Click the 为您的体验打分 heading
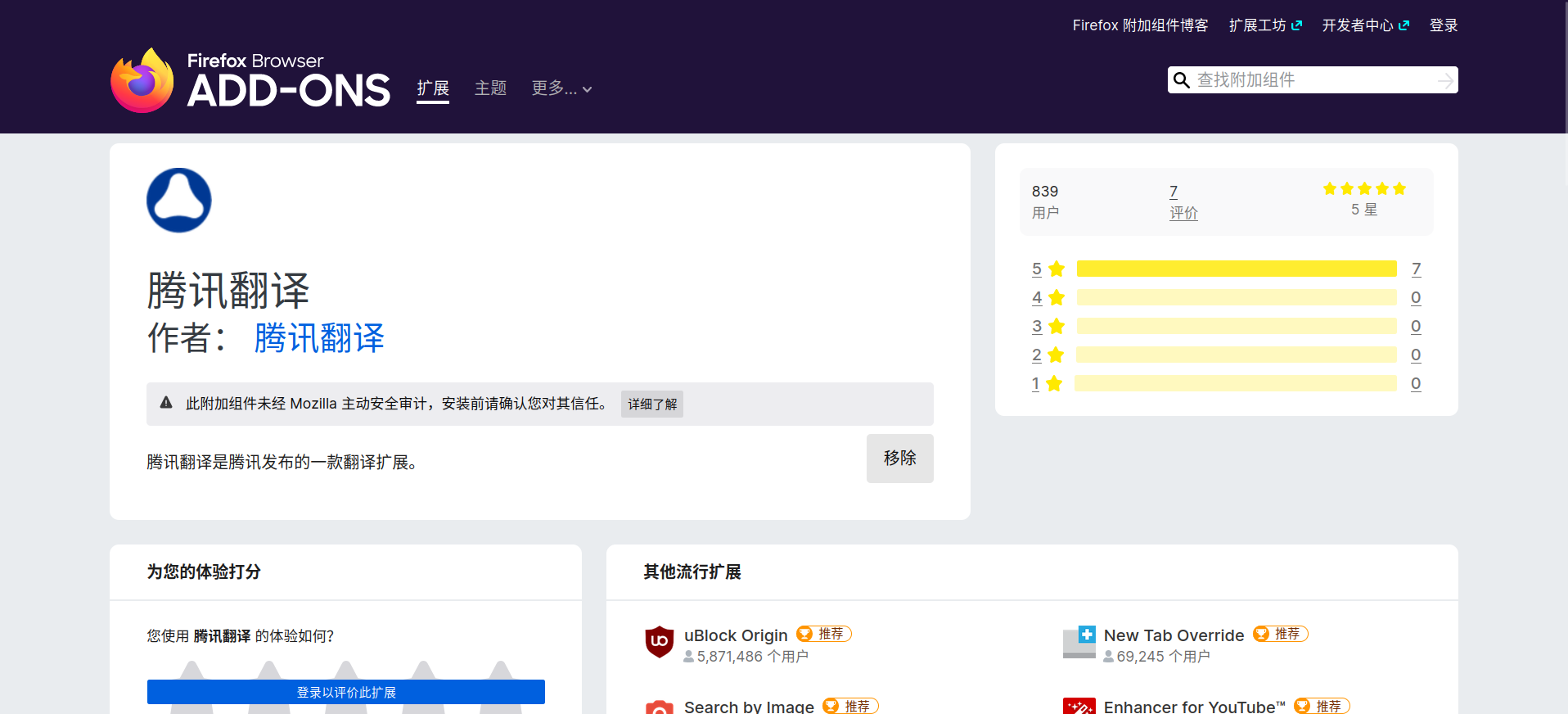 point(204,572)
